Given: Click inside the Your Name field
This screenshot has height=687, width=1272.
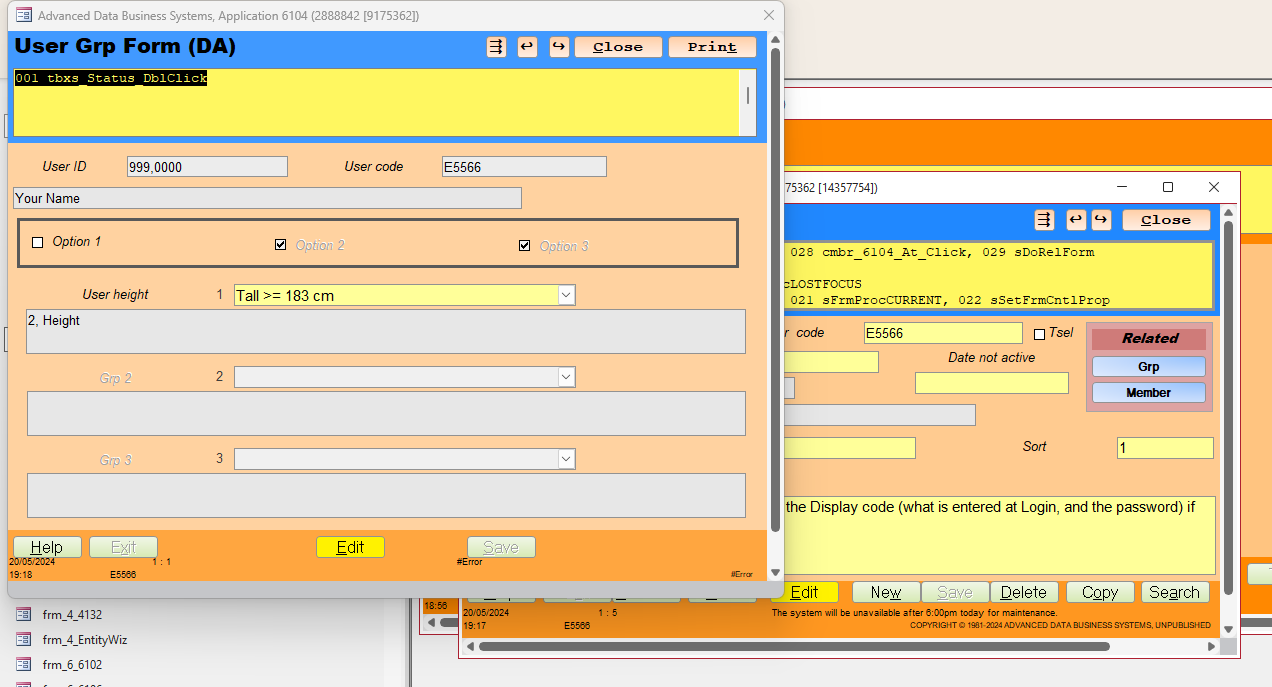Looking at the screenshot, I should tap(267, 198).
